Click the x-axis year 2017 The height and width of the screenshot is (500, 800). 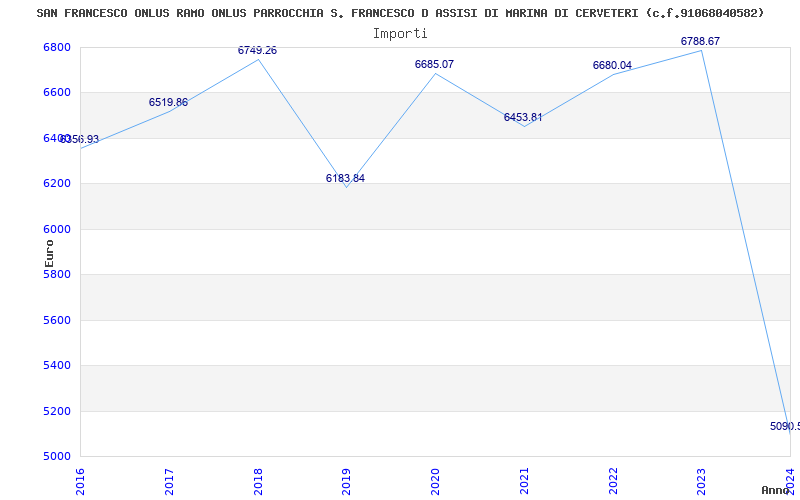click(x=169, y=481)
